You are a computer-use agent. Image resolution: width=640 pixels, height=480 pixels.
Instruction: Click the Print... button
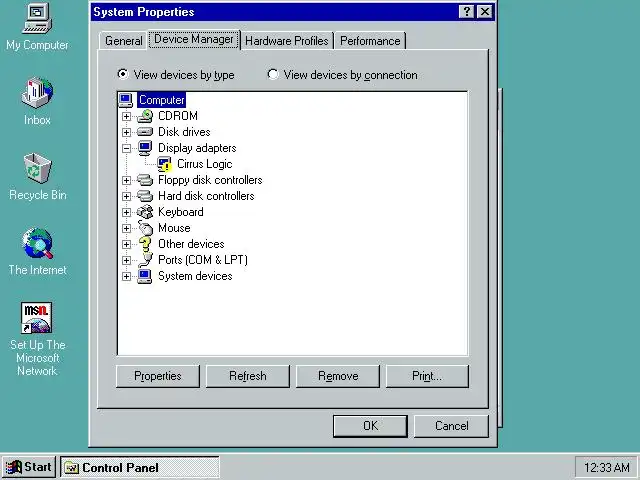[427, 376]
